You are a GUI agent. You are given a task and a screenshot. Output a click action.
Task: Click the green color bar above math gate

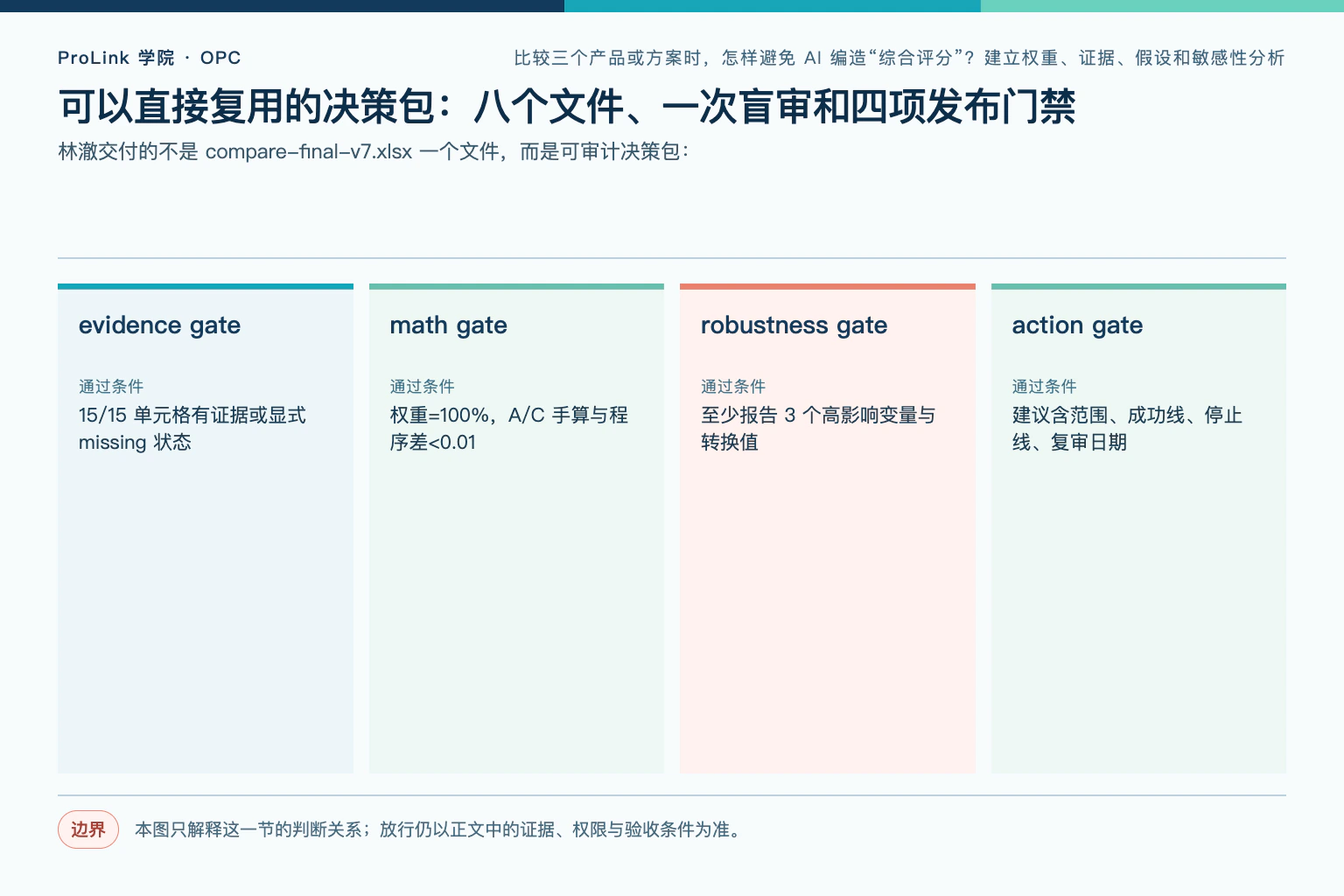[516, 286]
